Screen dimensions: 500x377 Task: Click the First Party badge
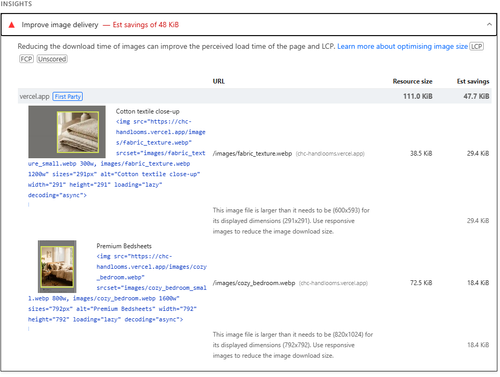click(x=68, y=96)
